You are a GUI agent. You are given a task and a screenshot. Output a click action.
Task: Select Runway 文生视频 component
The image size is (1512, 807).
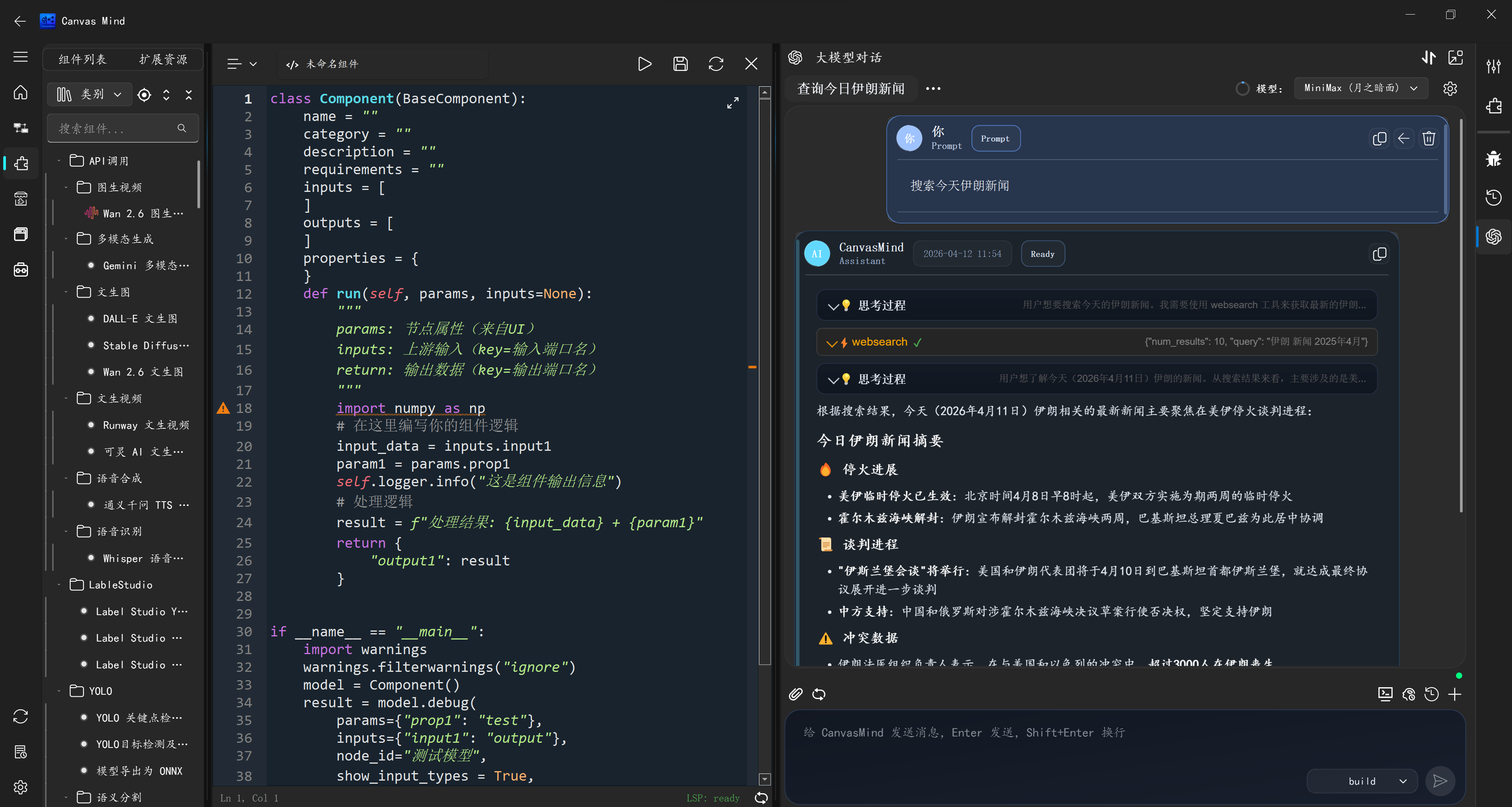138,425
